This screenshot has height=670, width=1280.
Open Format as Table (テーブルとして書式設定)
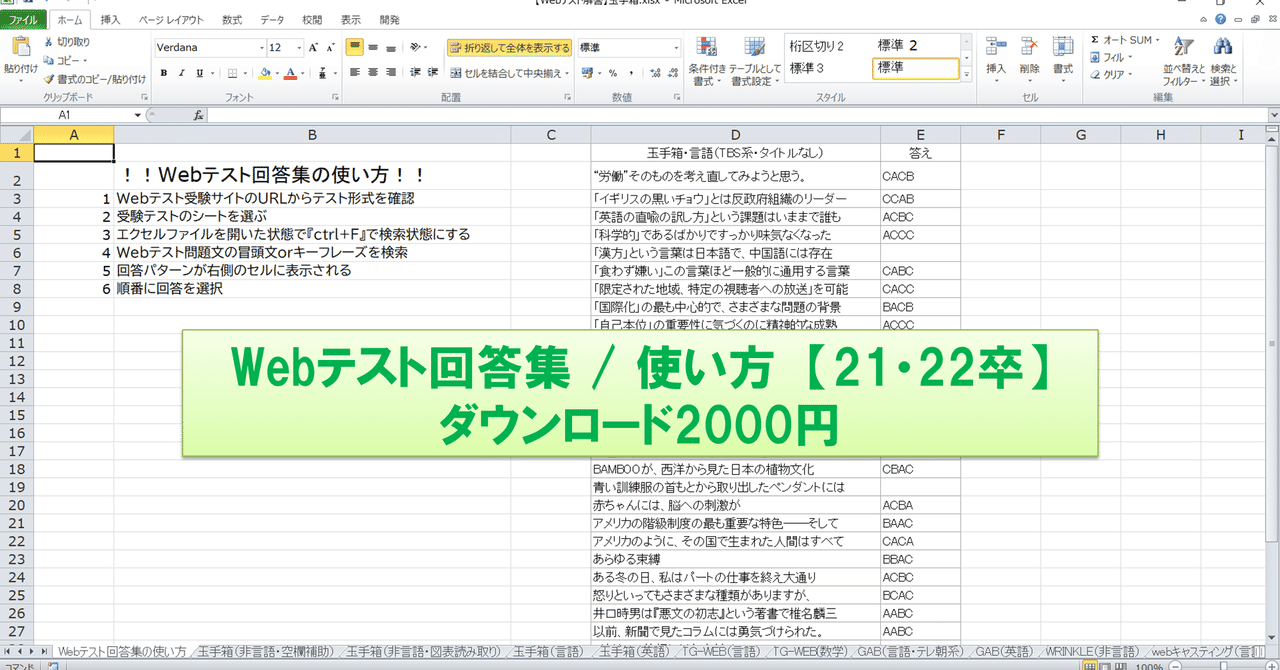pyautogui.click(x=755, y=61)
